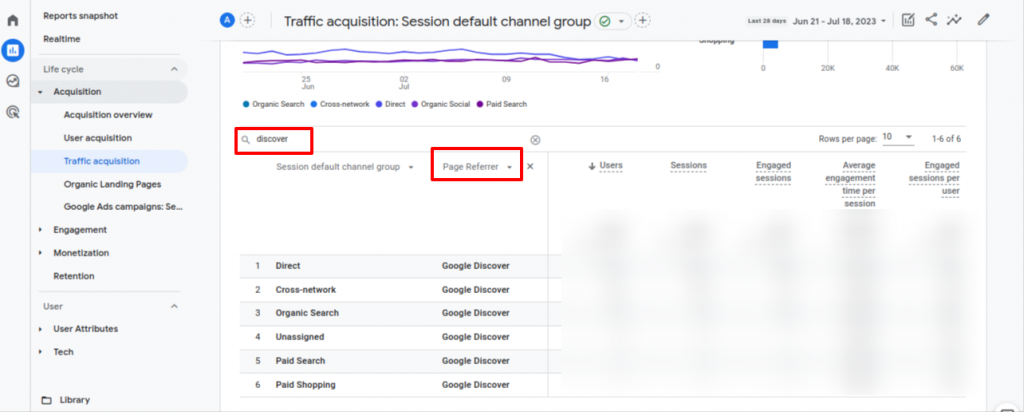
Task: Open the Rows per page dropdown
Action: click(897, 137)
